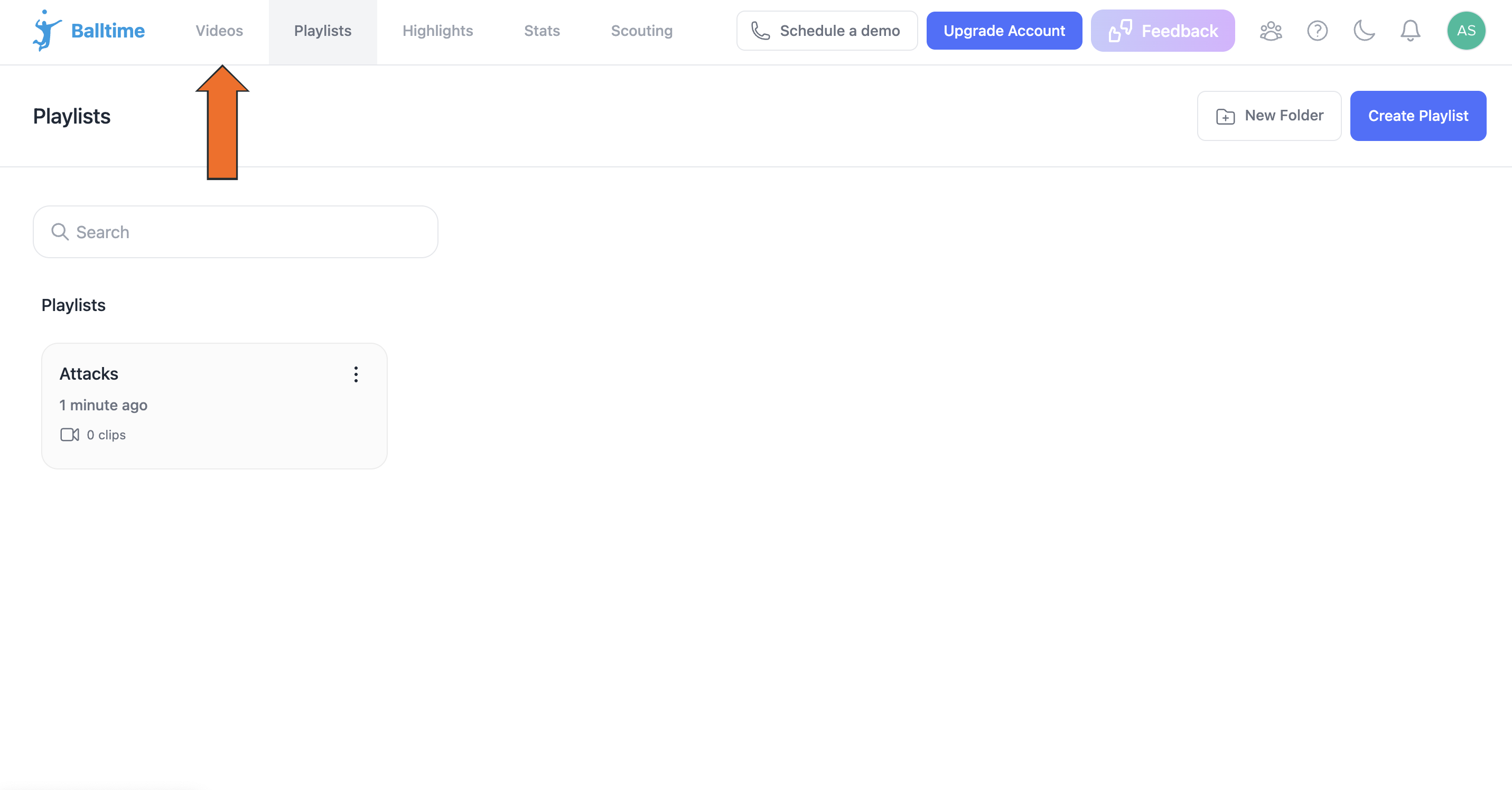
Task: Open the Feedback button
Action: click(x=1162, y=31)
